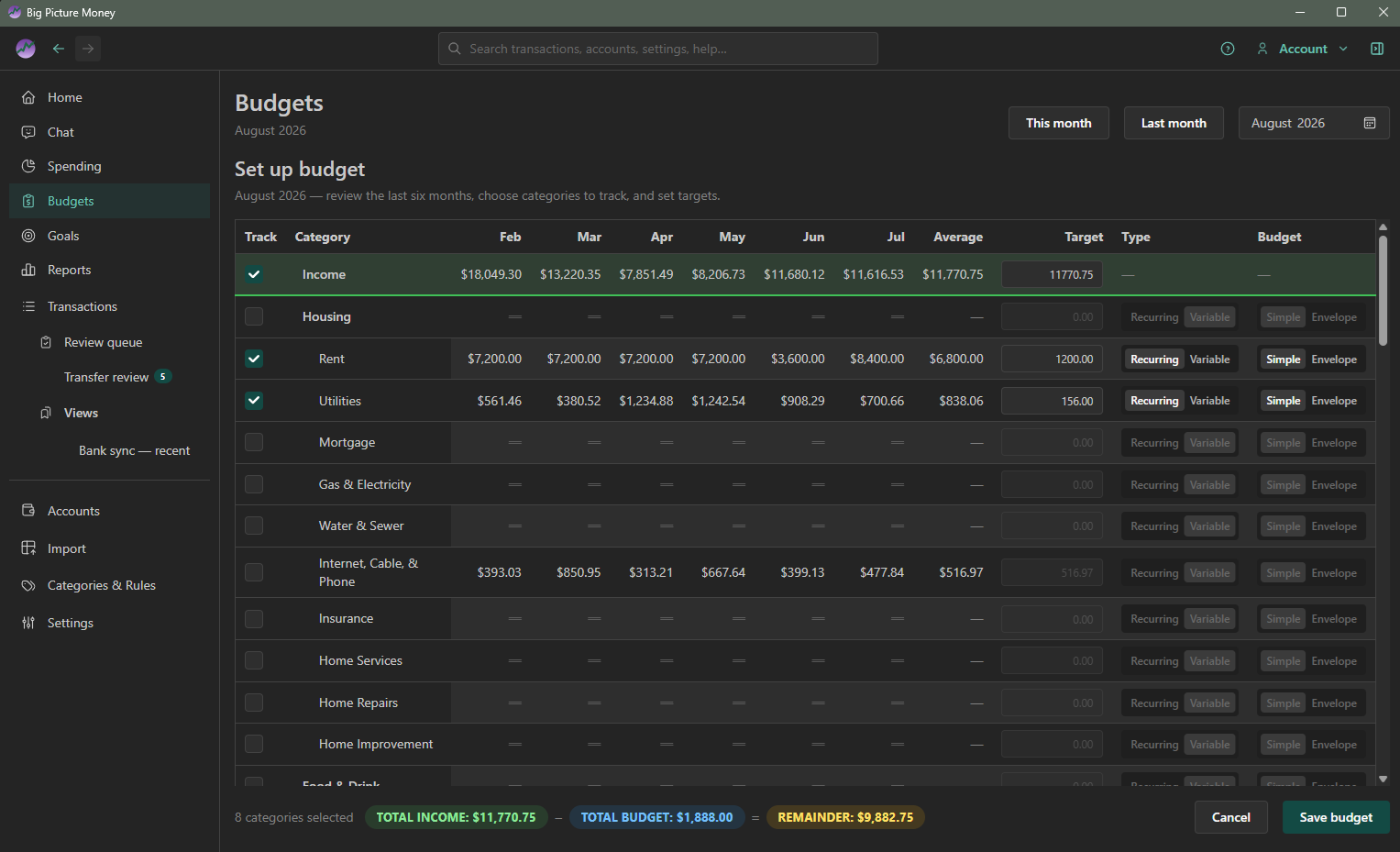Viewport: 1400px width, 852px height.
Task: Click the Save budget button
Action: [x=1336, y=817]
